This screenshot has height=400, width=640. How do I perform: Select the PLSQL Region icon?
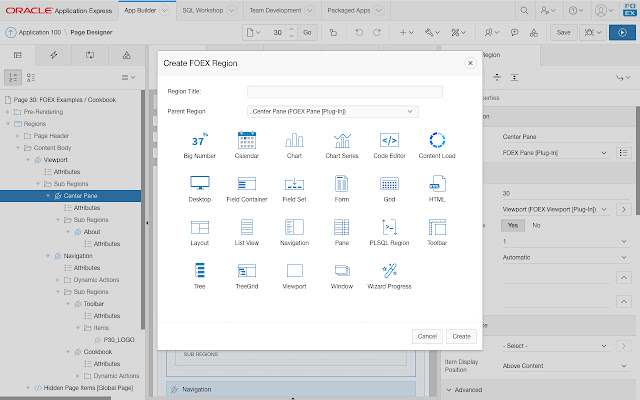(390, 231)
